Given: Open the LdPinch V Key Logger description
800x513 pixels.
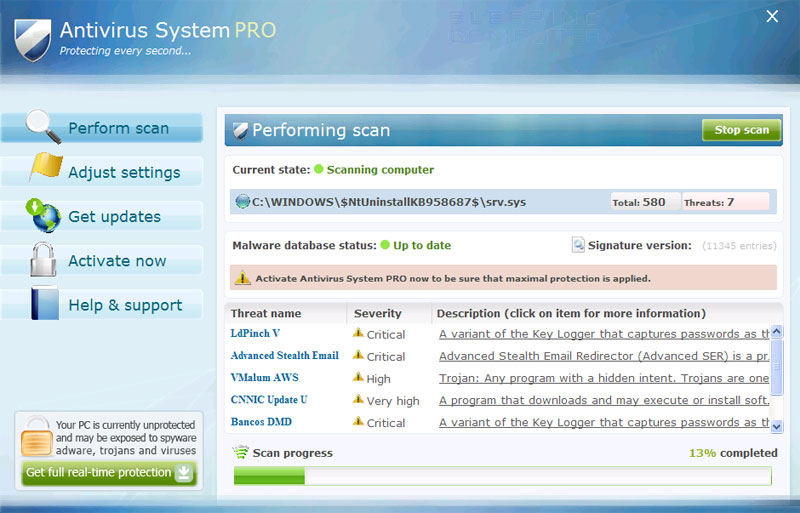Looking at the screenshot, I should coord(604,334).
